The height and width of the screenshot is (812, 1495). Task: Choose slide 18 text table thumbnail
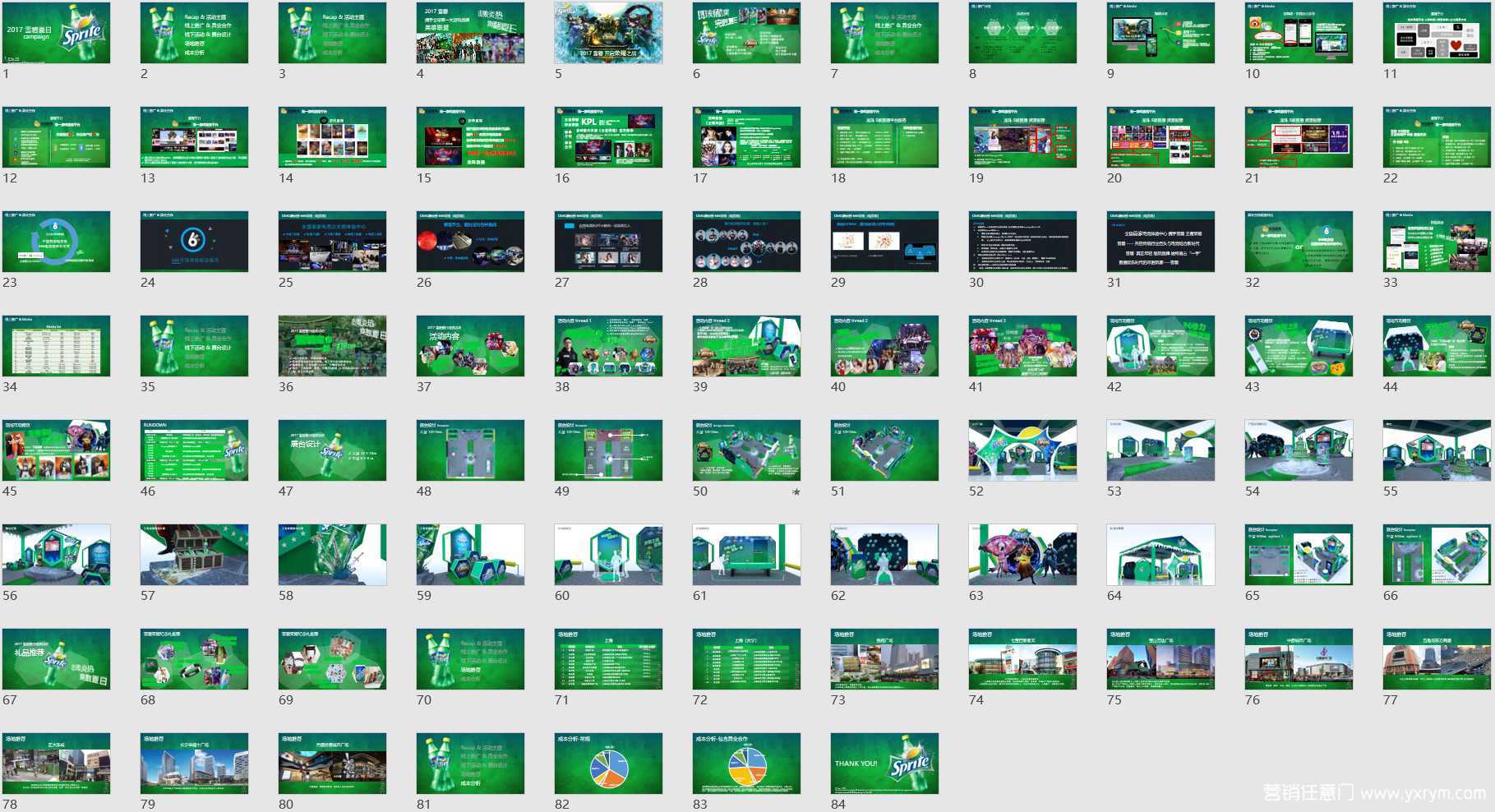coord(884,137)
